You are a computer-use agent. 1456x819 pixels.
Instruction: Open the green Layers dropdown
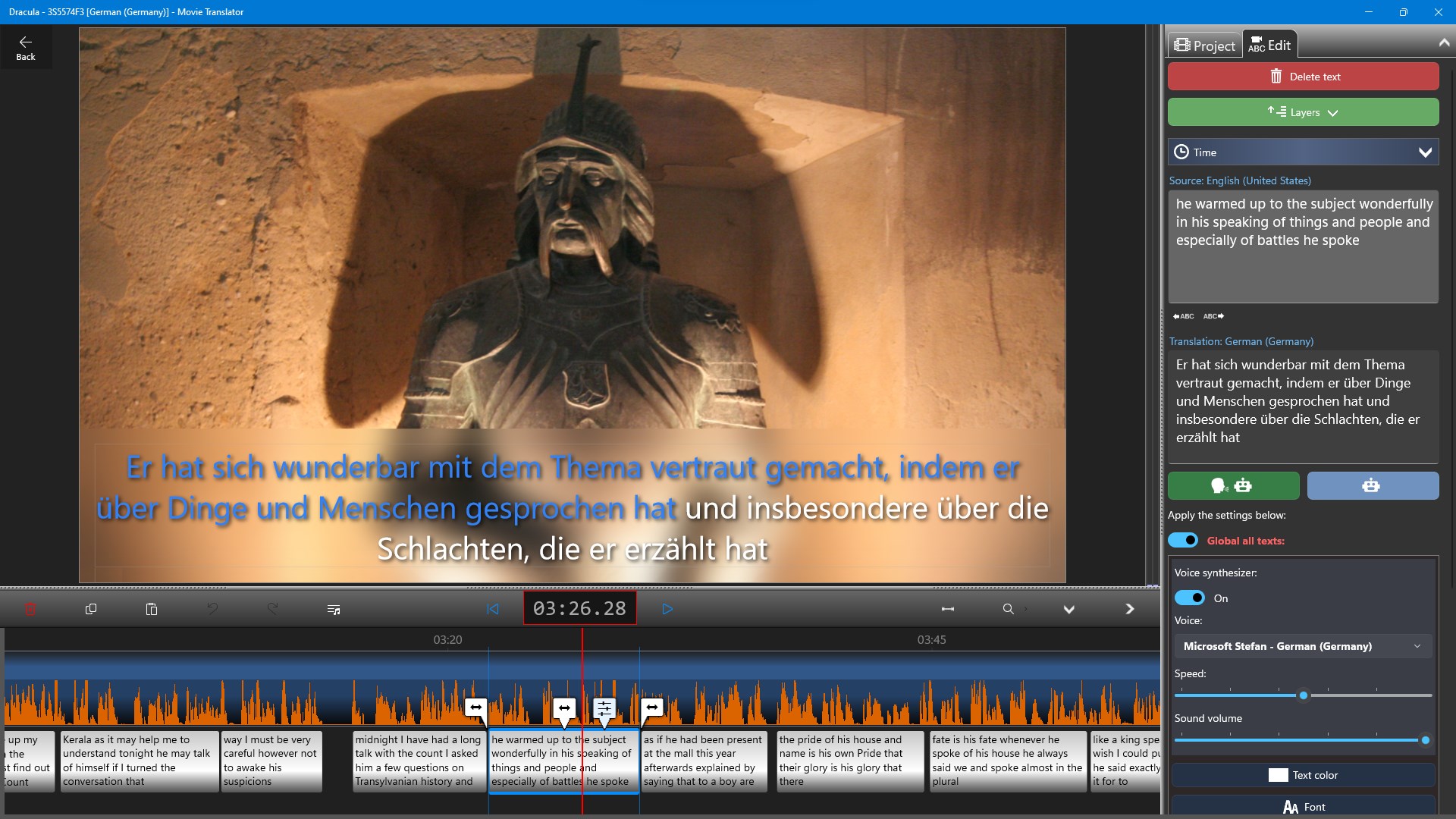tap(1303, 112)
